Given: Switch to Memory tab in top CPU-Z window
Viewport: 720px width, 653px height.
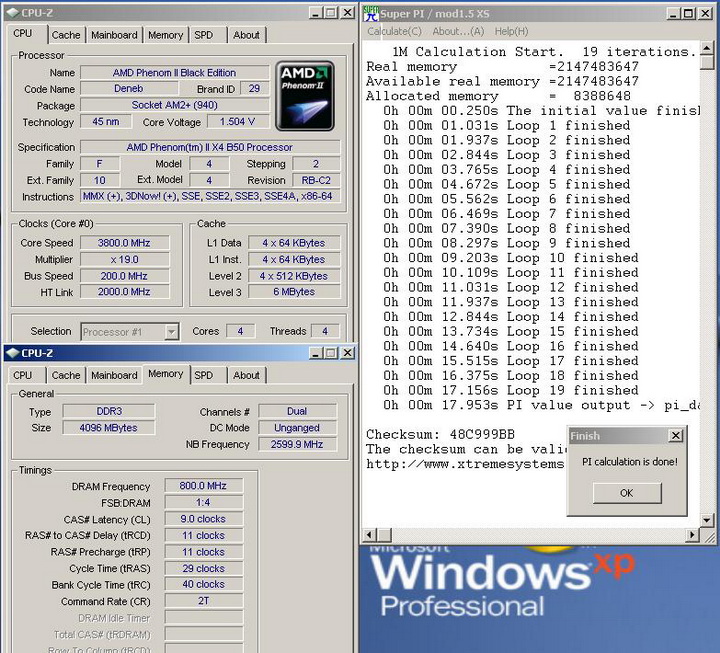Looking at the screenshot, I should pyautogui.click(x=165, y=35).
